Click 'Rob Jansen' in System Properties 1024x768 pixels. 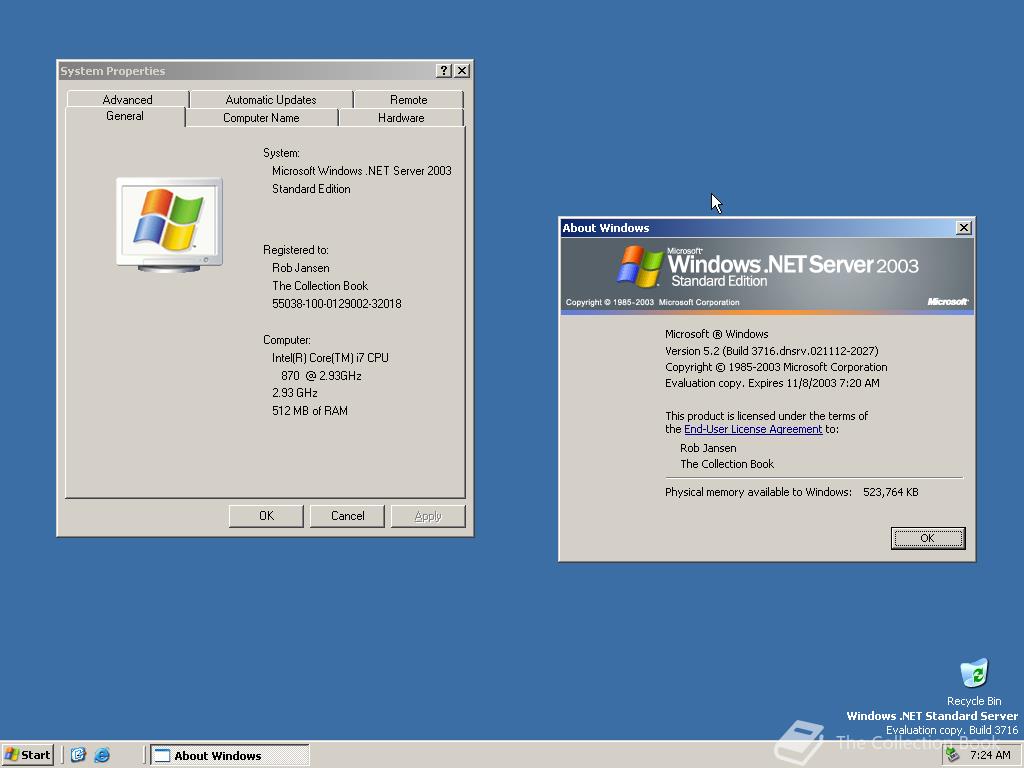pyautogui.click(x=300, y=268)
